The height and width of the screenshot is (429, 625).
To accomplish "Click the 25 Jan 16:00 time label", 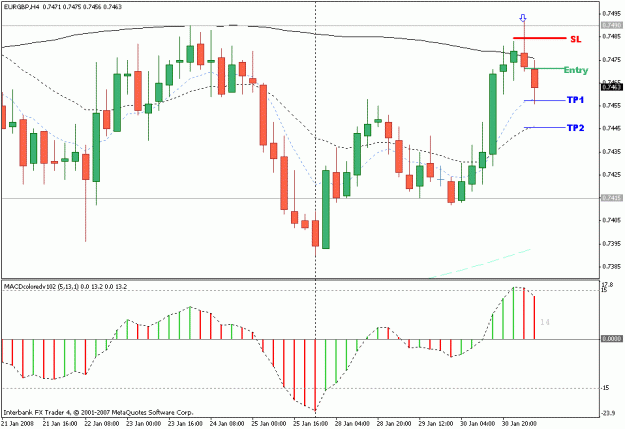I will coord(311,423).
